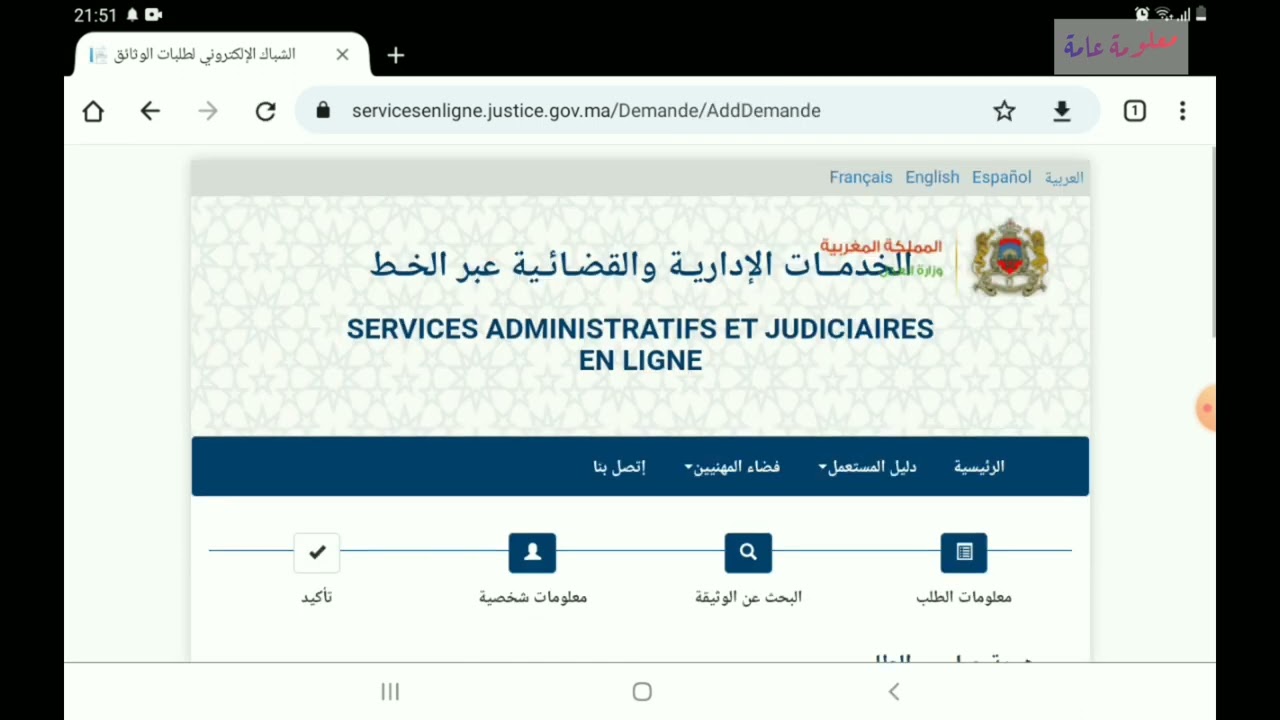Viewport: 1280px width, 720px height.
Task: Bookmark page with the star icon
Action: tap(1004, 111)
